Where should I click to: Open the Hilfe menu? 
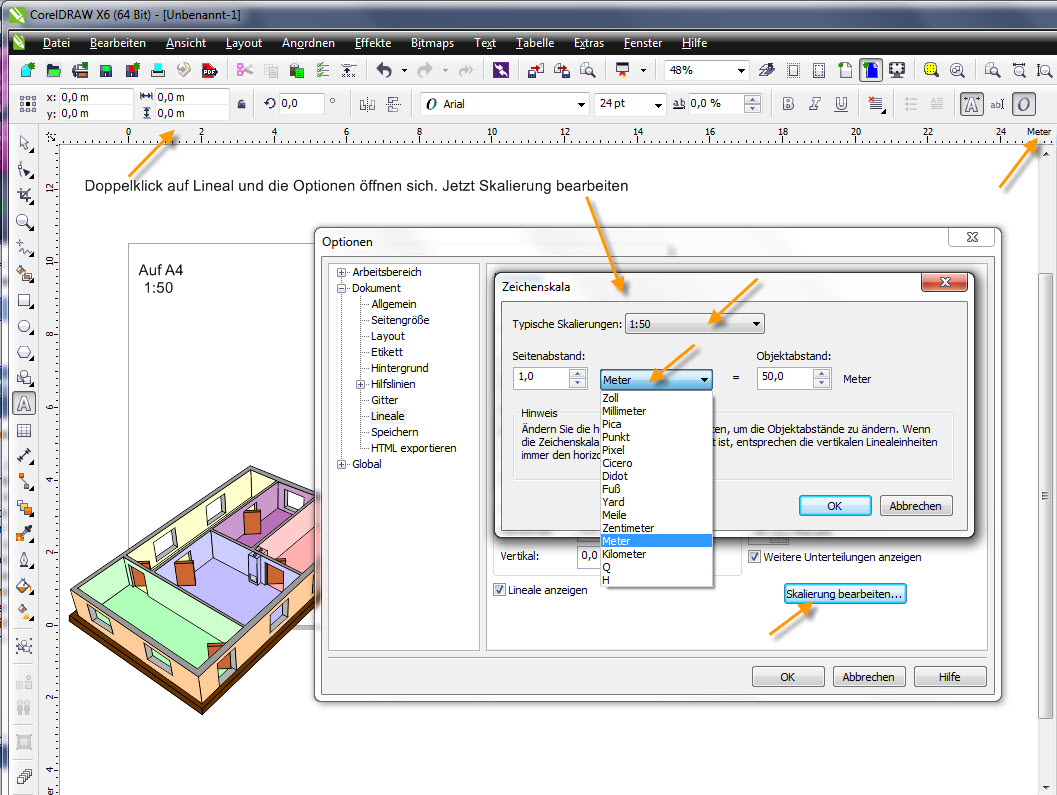click(694, 43)
